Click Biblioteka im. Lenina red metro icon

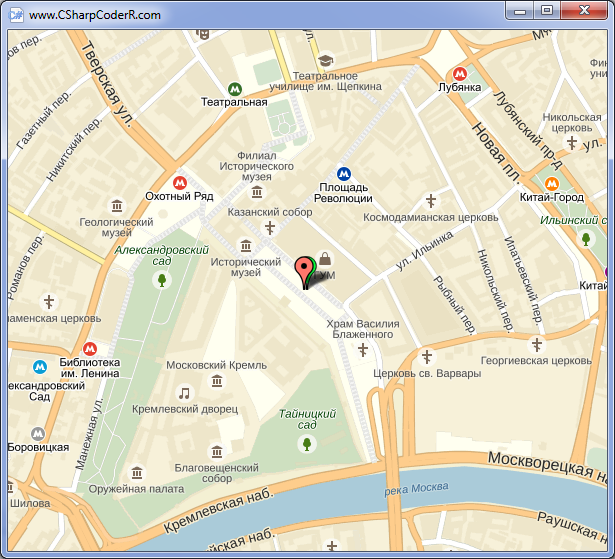[x=90, y=349]
